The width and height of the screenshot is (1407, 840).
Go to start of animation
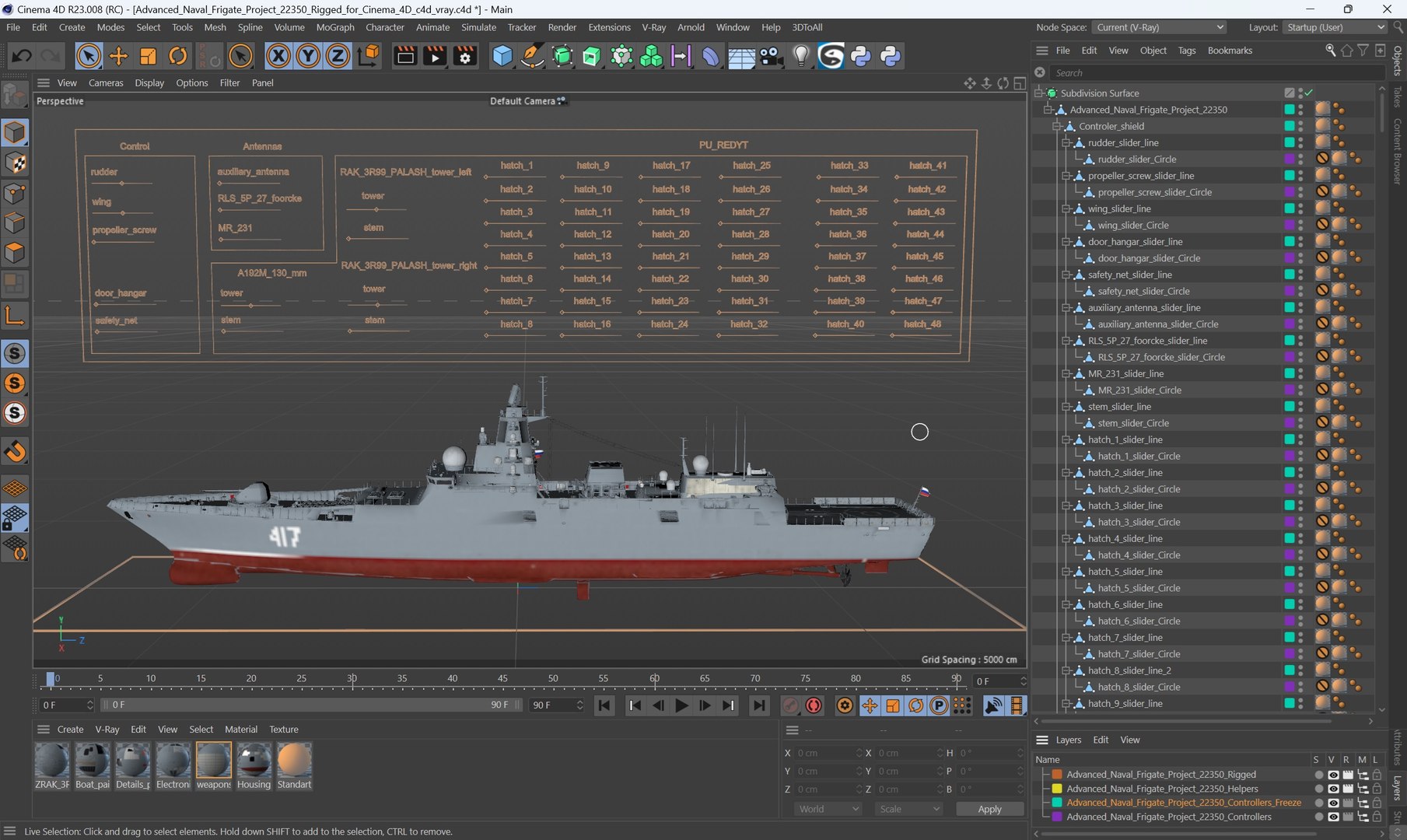point(604,705)
